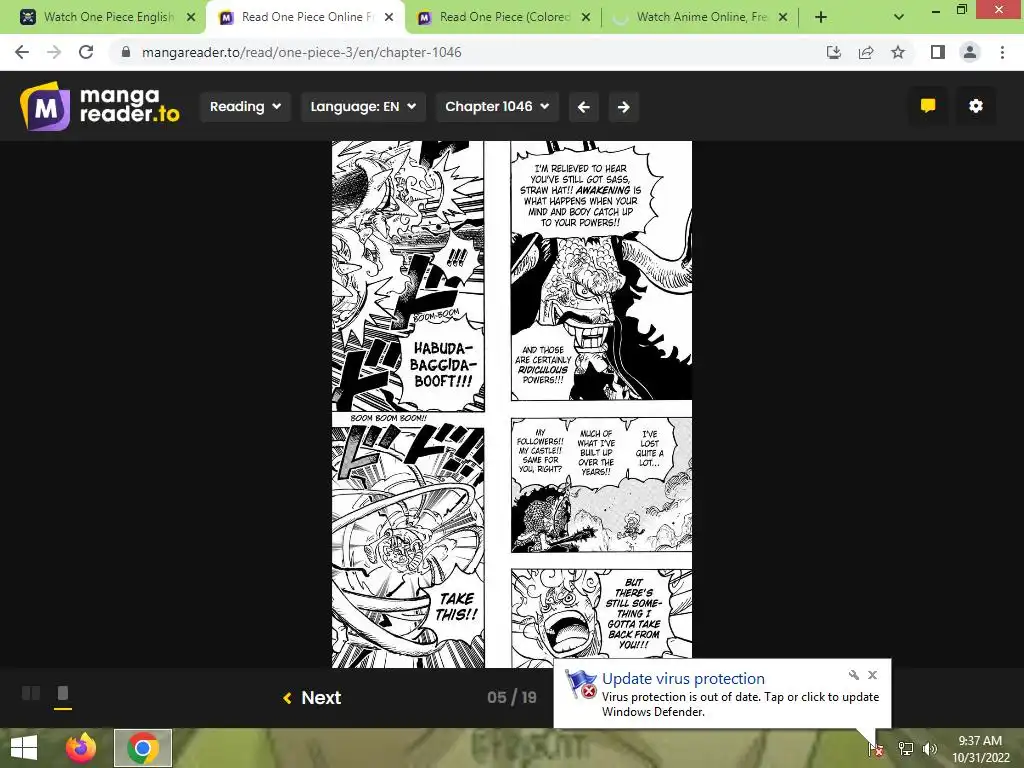1024x768 pixels.
Task: Switch to single-page view icon
Action: pos(63,693)
